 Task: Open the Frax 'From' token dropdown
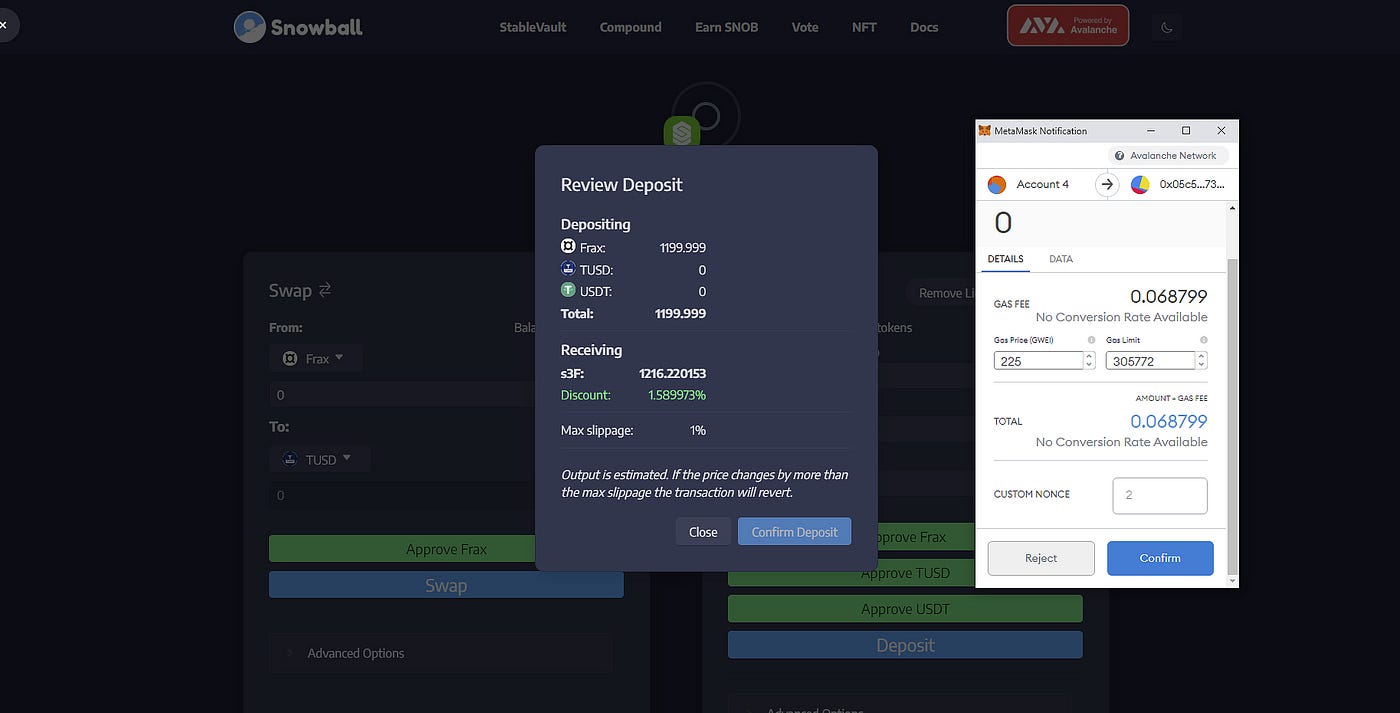pyautogui.click(x=316, y=358)
